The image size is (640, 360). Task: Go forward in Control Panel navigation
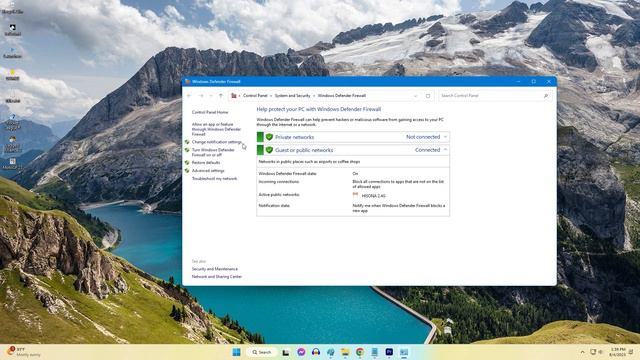[201, 96]
